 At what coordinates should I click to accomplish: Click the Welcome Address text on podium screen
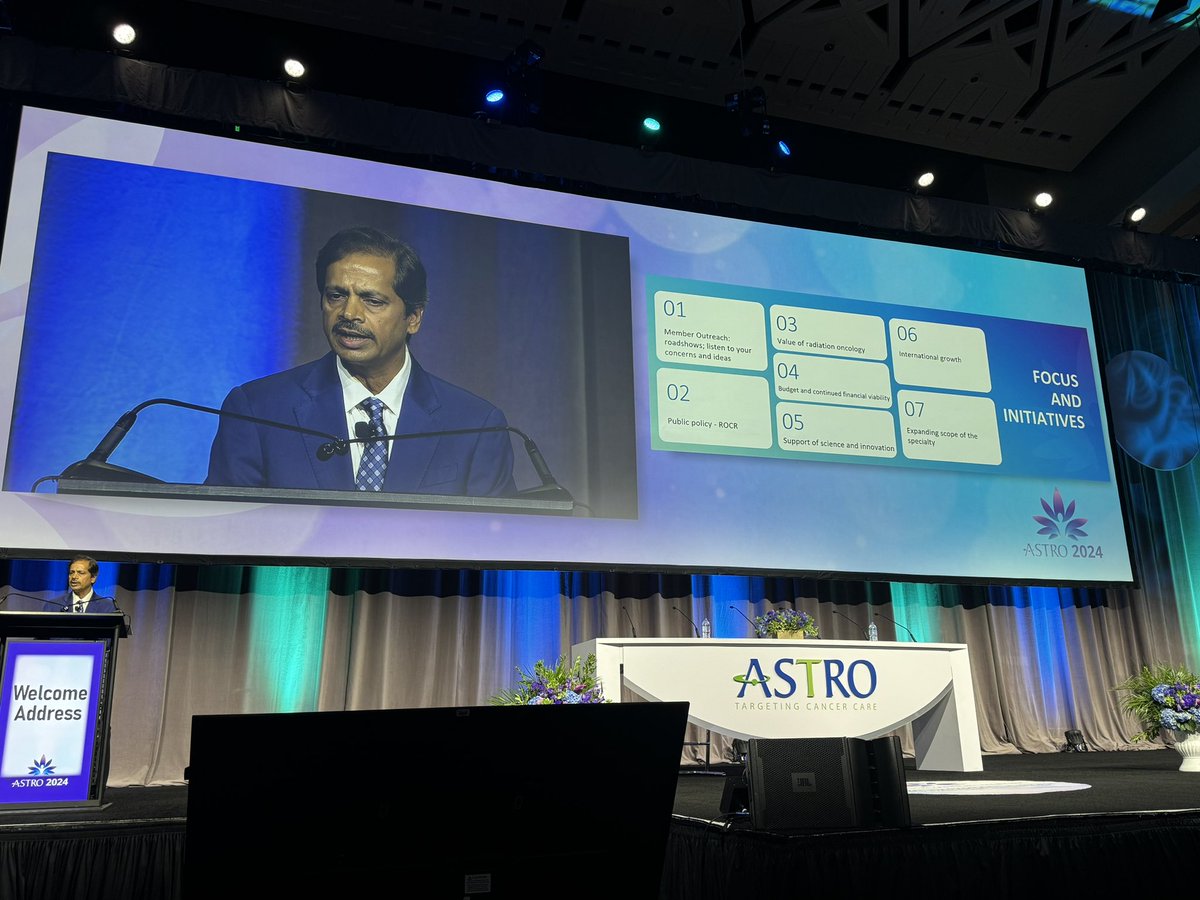point(48,703)
